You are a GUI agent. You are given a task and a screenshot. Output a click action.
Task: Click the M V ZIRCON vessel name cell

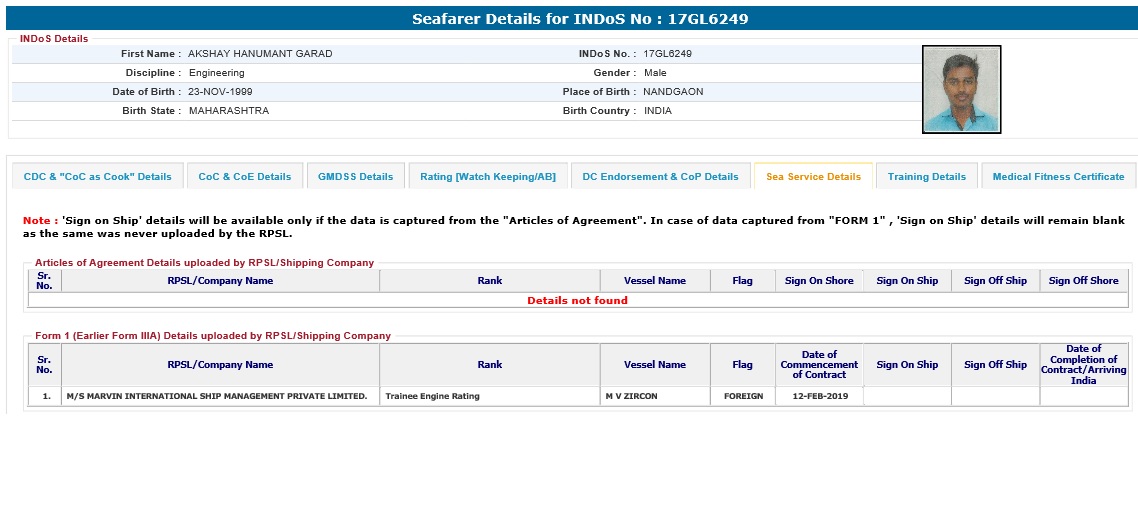[x=631, y=396]
